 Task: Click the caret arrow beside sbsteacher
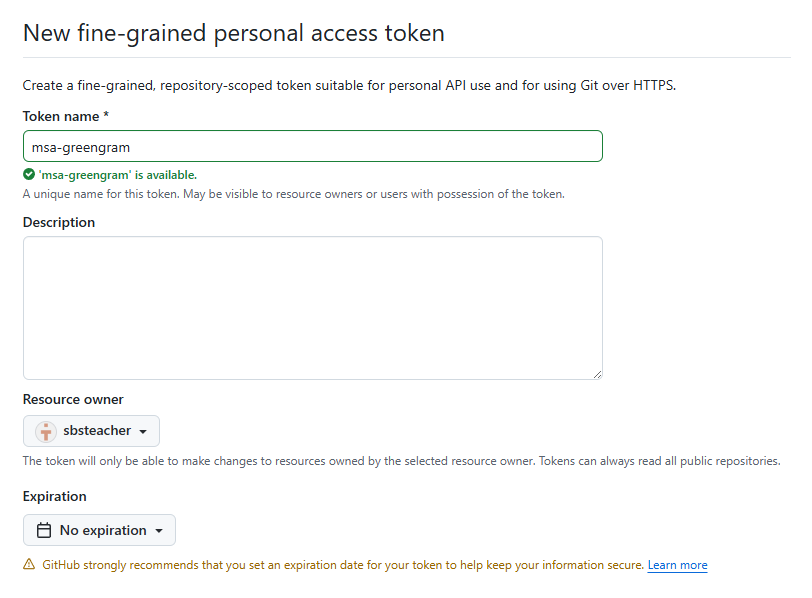(143, 432)
